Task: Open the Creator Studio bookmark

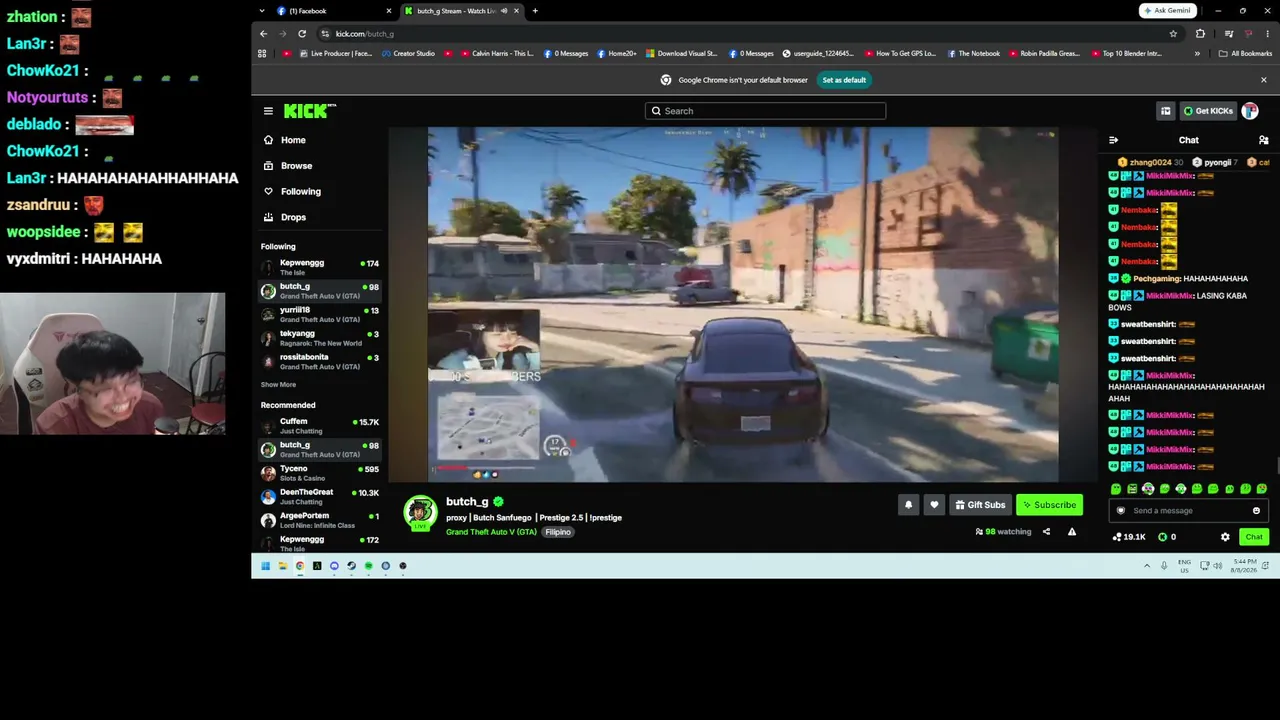Action: [x=408, y=54]
